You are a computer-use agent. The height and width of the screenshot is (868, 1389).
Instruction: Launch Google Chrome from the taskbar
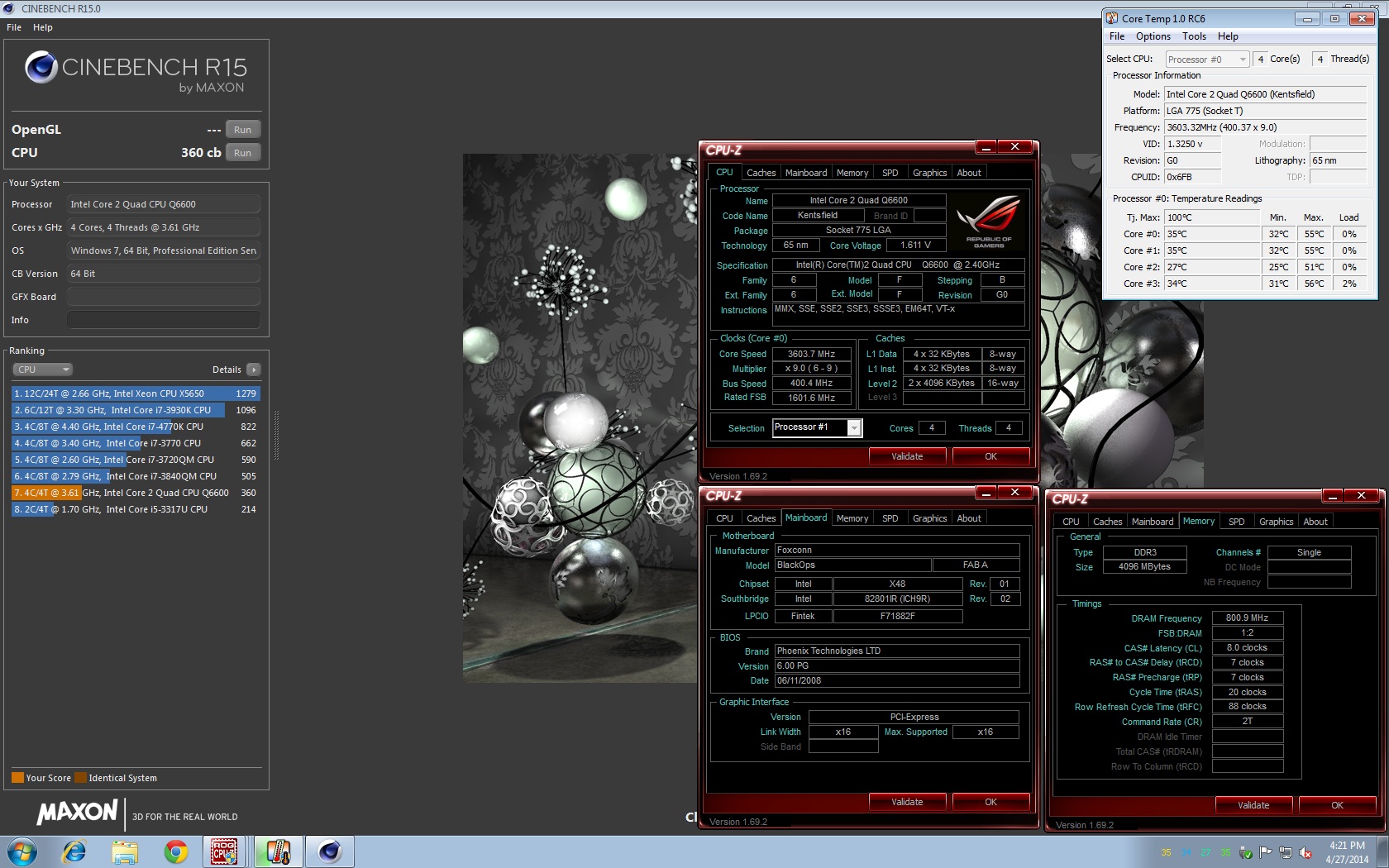click(x=175, y=851)
